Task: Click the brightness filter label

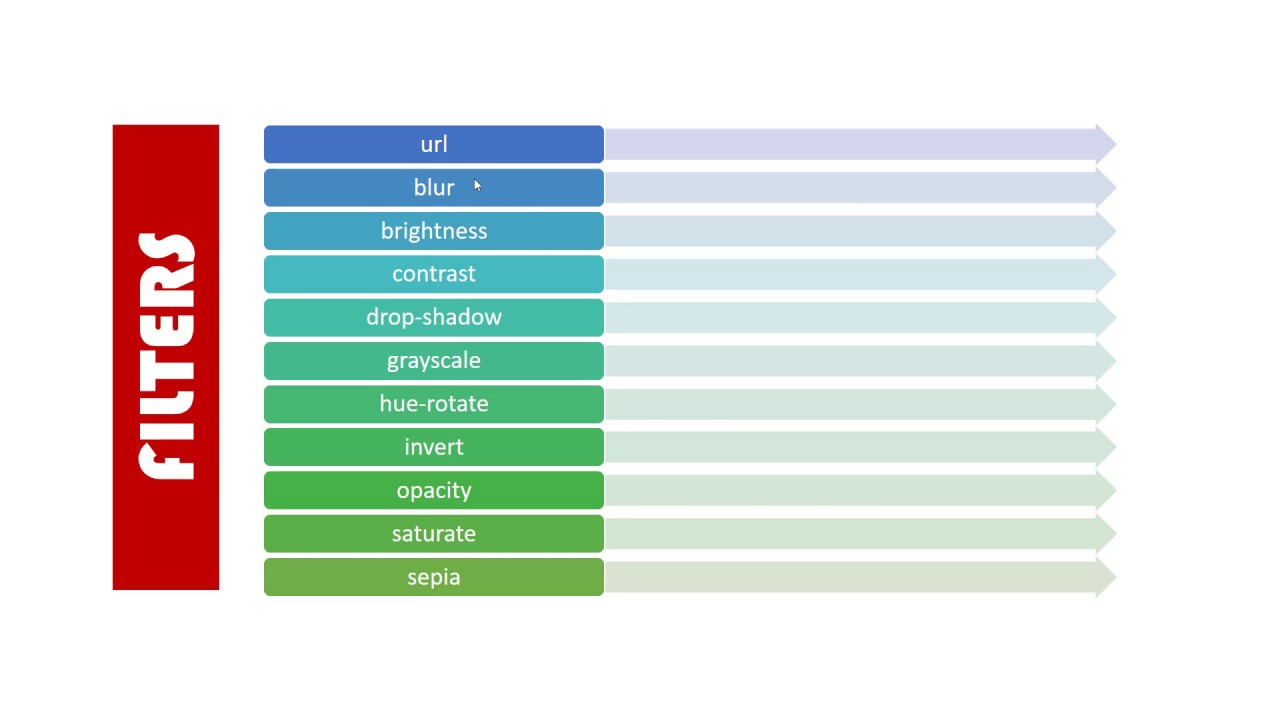Action: (433, 231)
